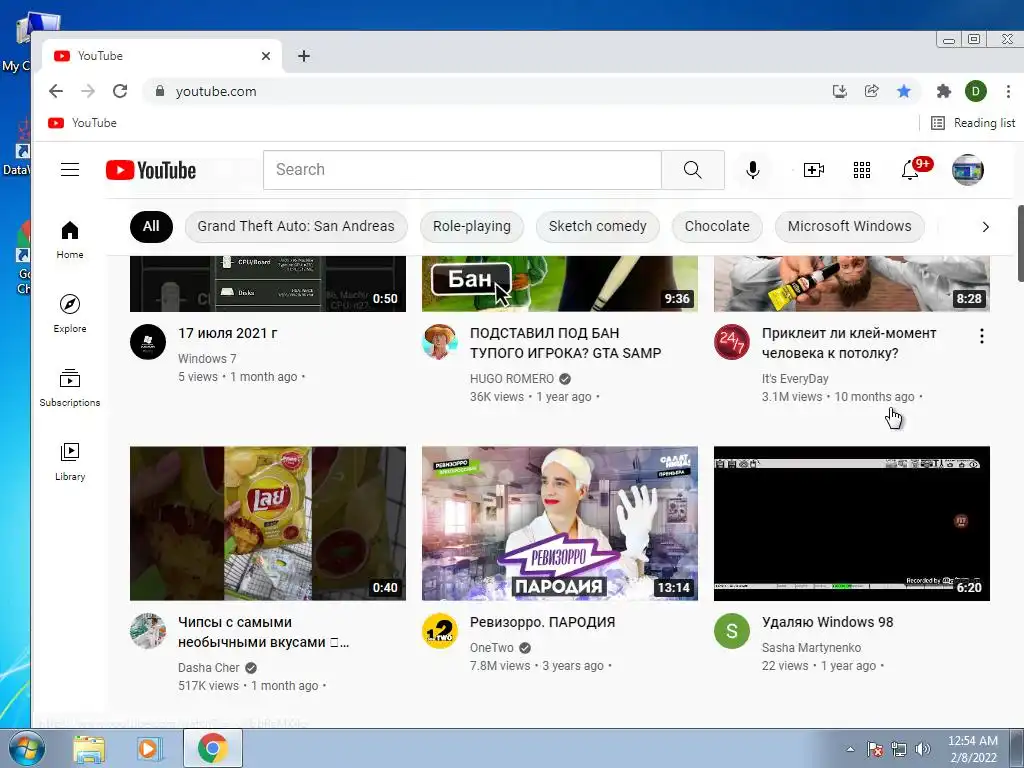Open Explore in the sidebar
Image resolution: width=1024 pixels, height=768 pixels.
(x=70, y=313)
